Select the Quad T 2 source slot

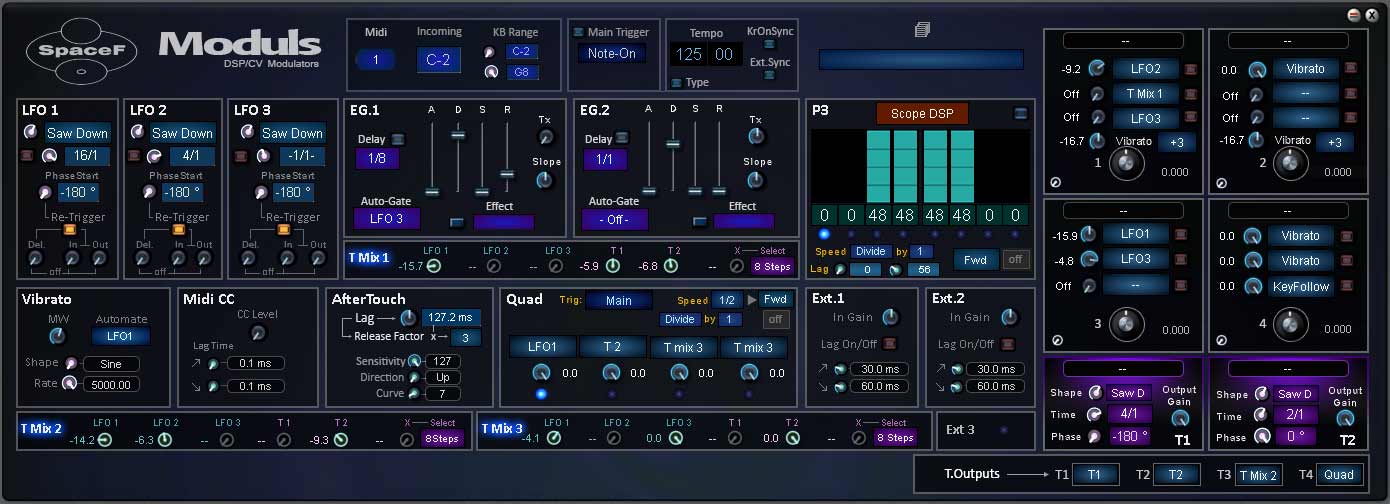[612, 347]
